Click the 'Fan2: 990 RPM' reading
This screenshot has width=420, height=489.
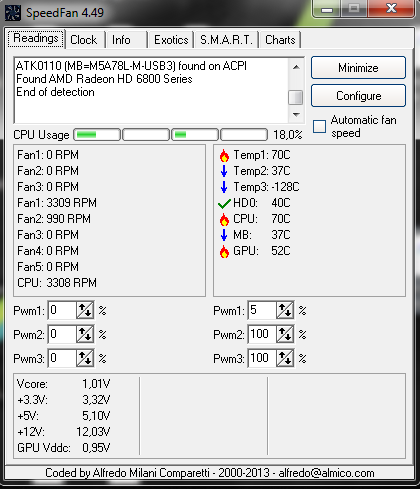point(54,219)
